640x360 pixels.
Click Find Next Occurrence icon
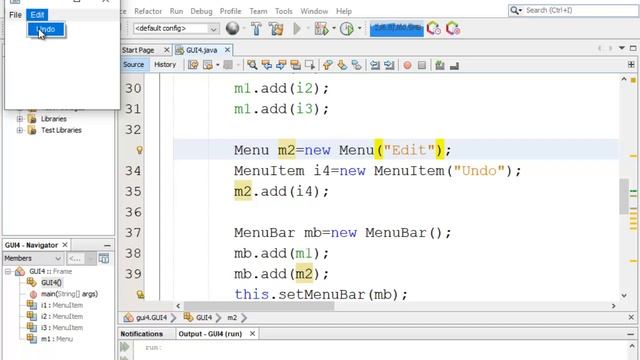pyautogui.click(x=281, y=65)
